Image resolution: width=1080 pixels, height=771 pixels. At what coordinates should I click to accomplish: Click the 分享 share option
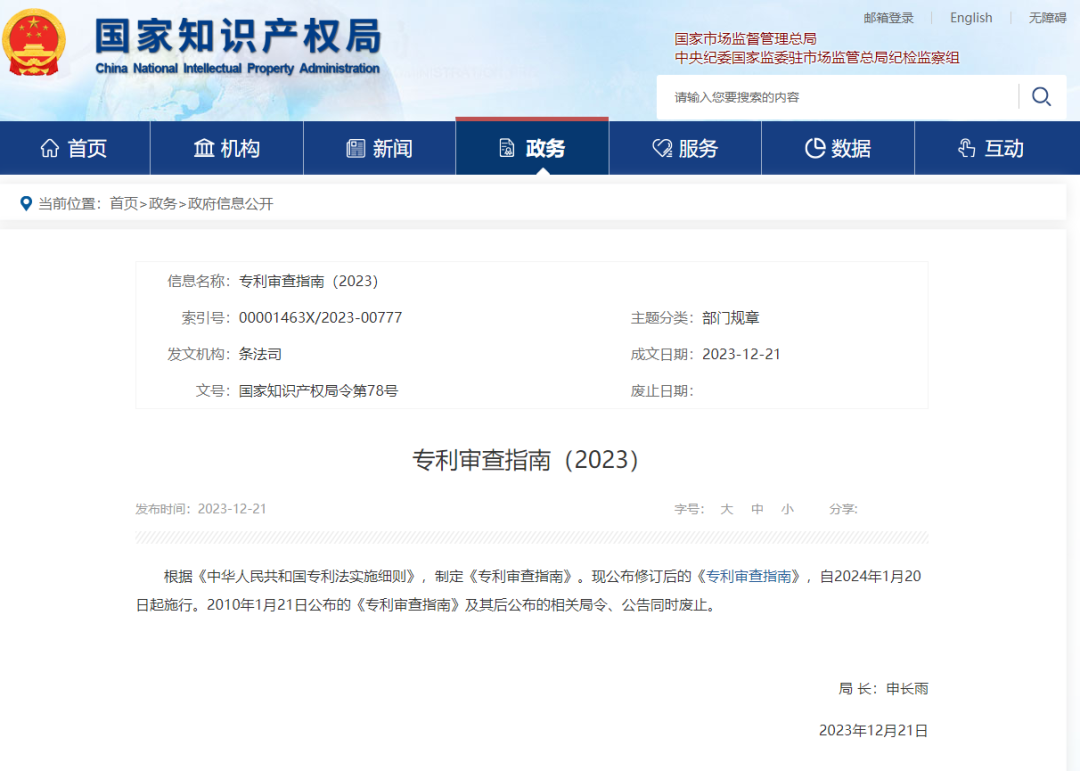pyautogui.click(x=843, y=509)
